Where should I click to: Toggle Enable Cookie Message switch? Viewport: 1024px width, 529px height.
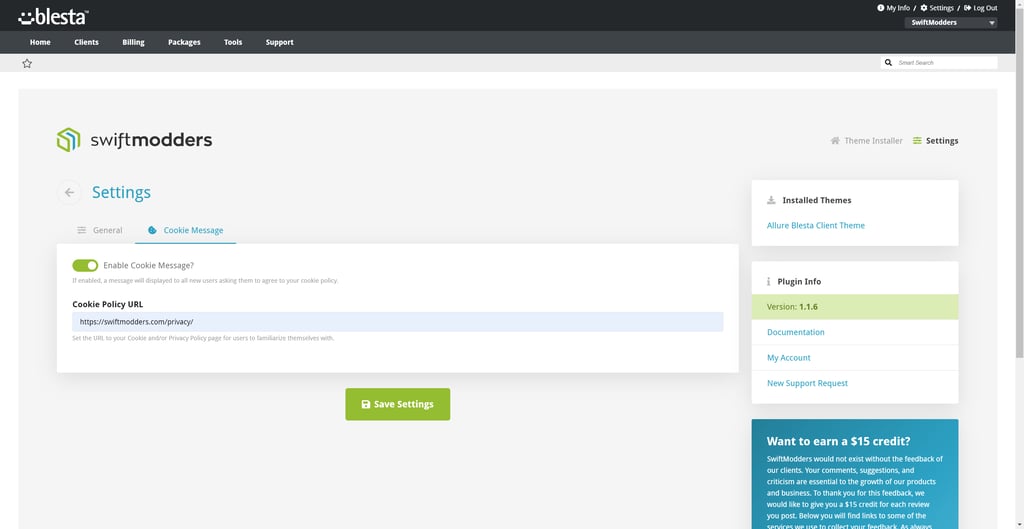[x=85, y=265]
